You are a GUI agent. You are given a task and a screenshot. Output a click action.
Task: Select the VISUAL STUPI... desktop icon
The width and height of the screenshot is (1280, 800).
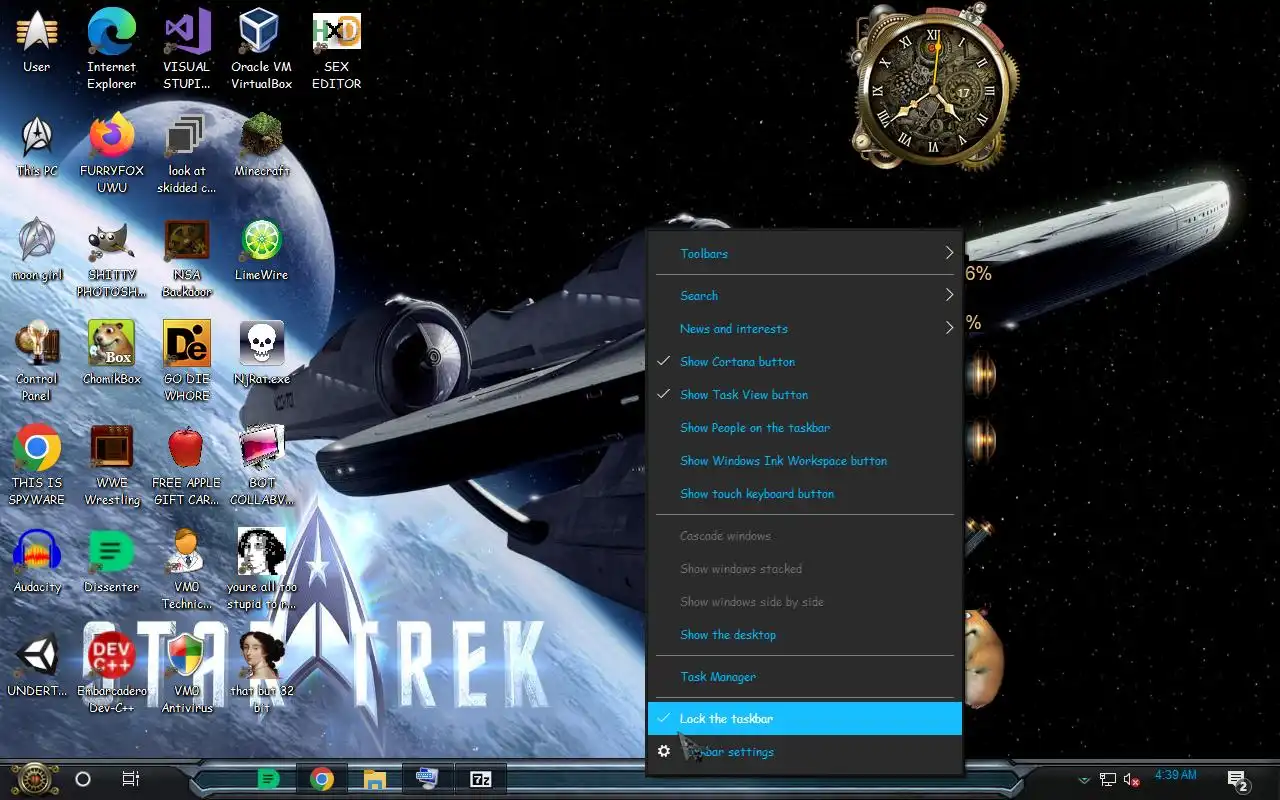187,50
